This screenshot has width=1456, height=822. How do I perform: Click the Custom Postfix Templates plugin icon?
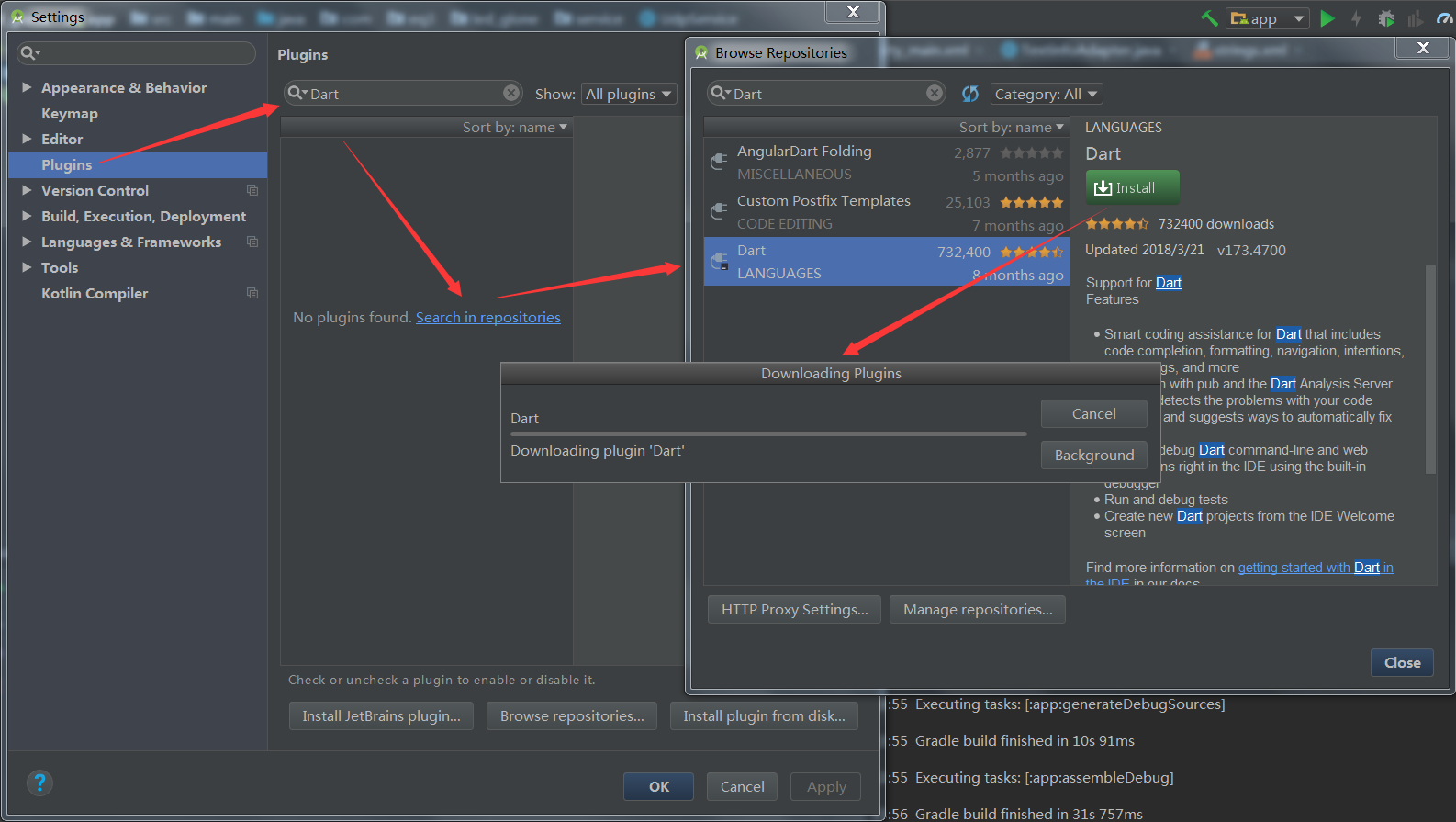click(720, 211)
